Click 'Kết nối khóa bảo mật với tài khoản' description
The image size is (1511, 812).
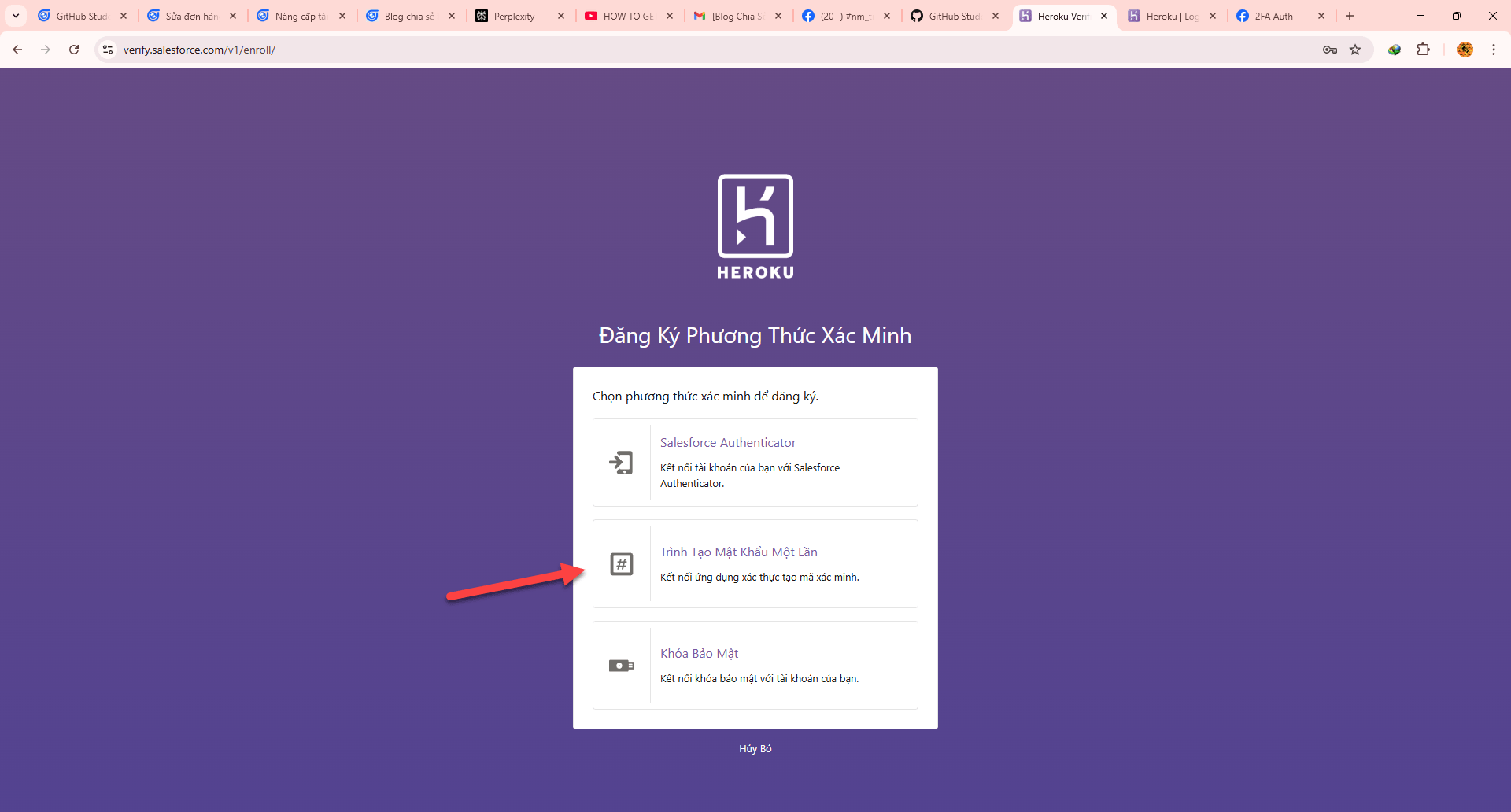[759, 678]
